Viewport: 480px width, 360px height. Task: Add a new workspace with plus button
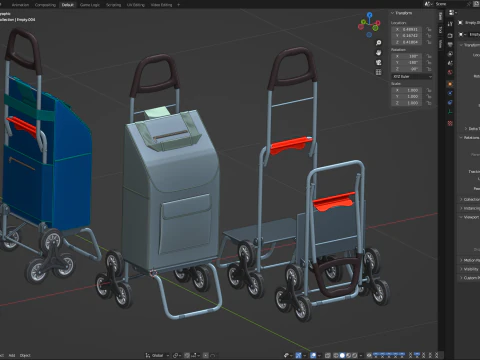(x=178, y=5)
